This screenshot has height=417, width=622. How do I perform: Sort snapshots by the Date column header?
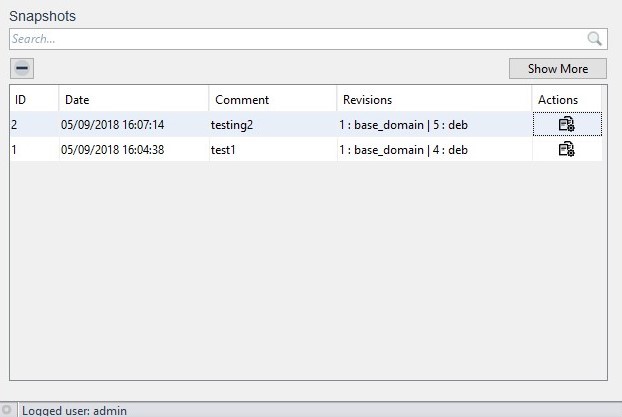133,100
